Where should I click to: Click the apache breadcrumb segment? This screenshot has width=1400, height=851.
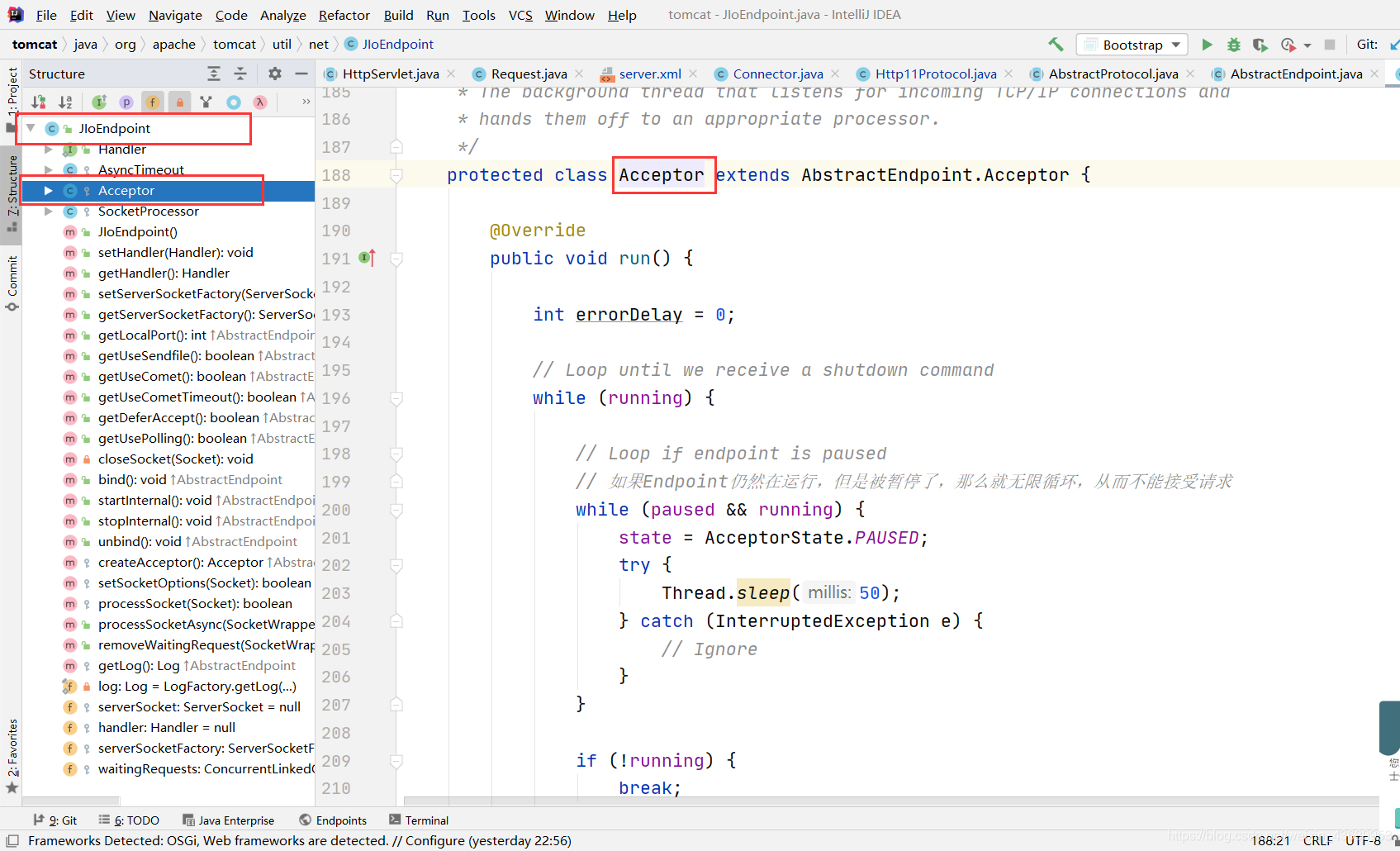pyautogui.click(x=174, y=44)
